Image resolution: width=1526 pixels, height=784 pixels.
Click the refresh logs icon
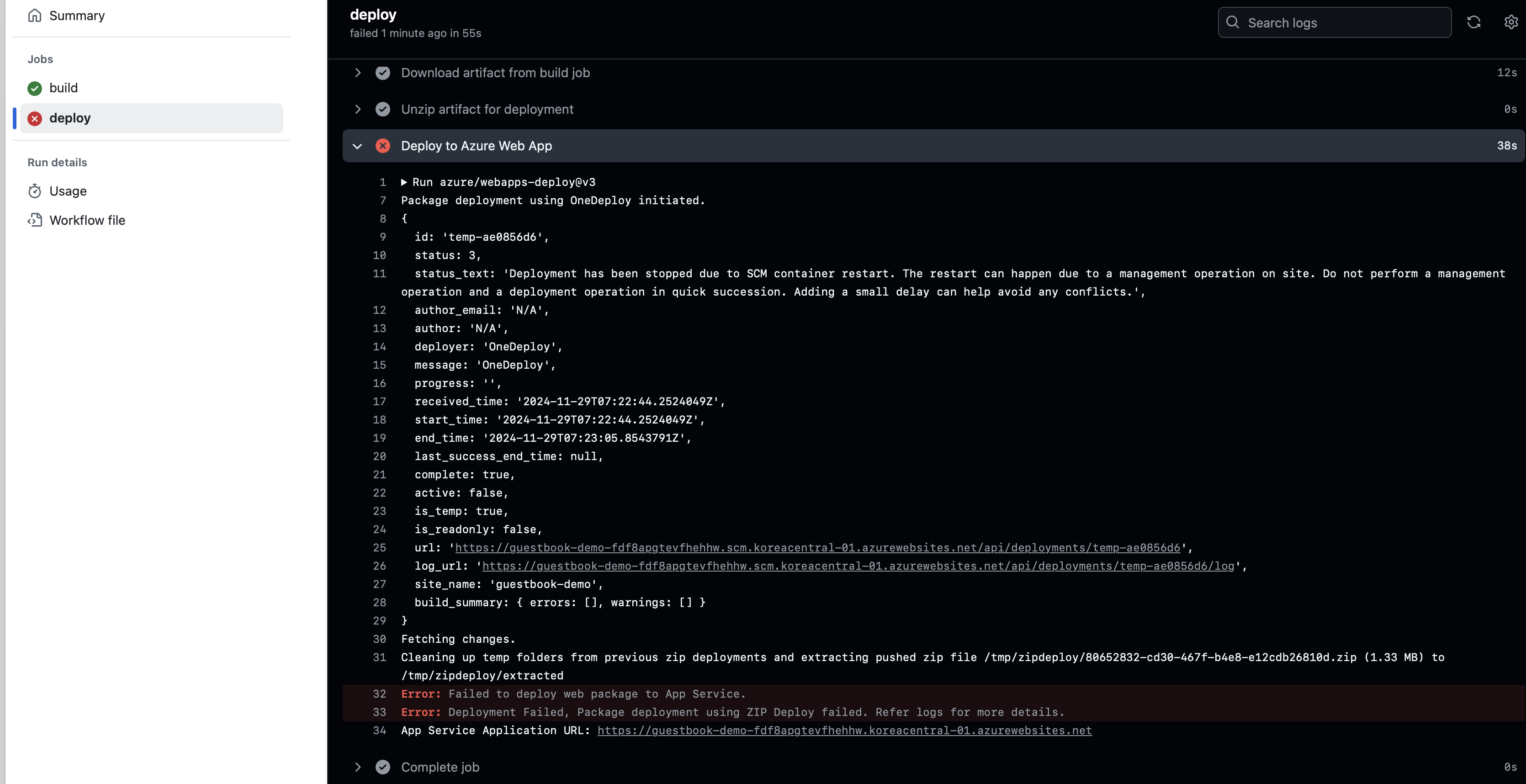1473,22
